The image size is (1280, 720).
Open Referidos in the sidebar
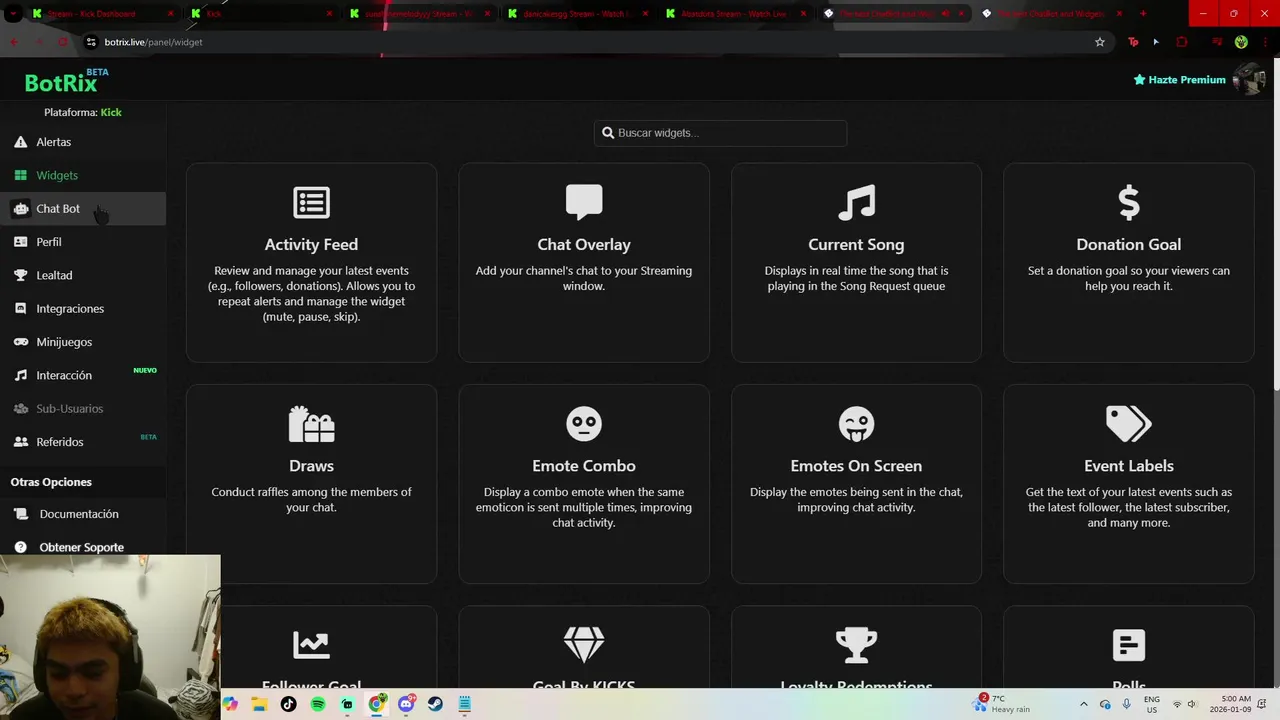click(83, 442)
